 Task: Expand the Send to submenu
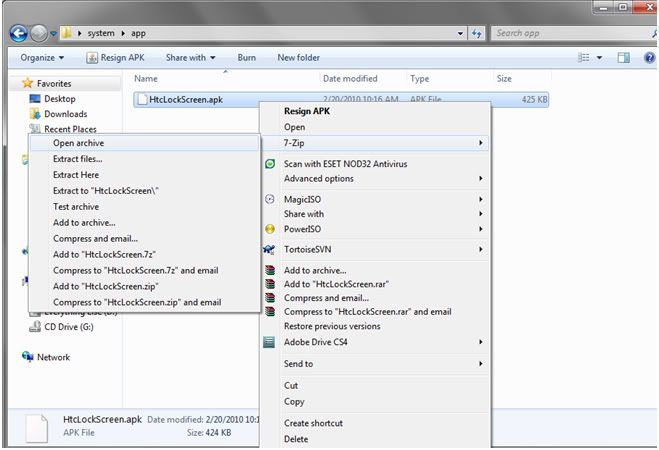481,364
